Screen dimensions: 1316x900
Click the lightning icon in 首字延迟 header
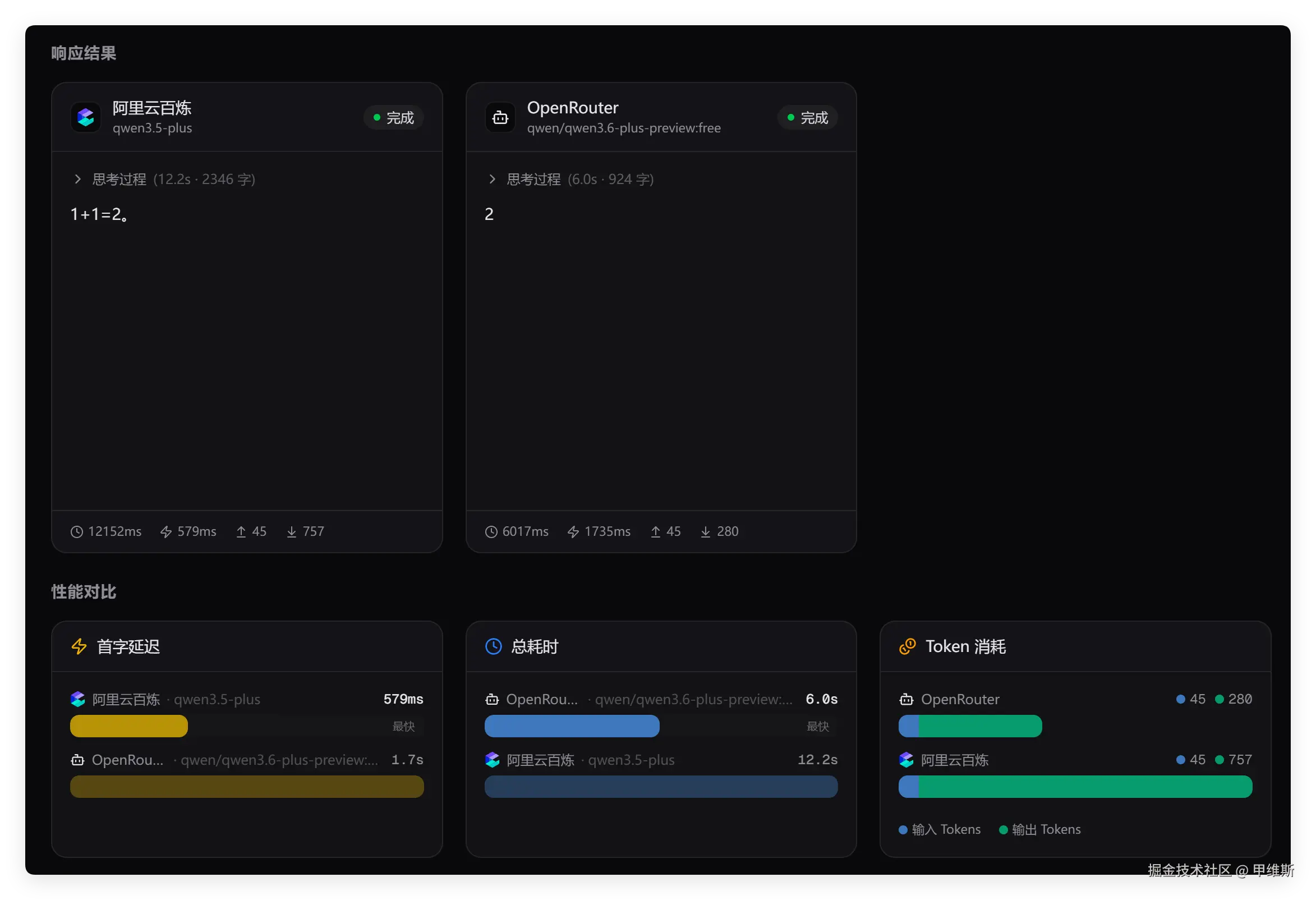click(x=79, y=646)
